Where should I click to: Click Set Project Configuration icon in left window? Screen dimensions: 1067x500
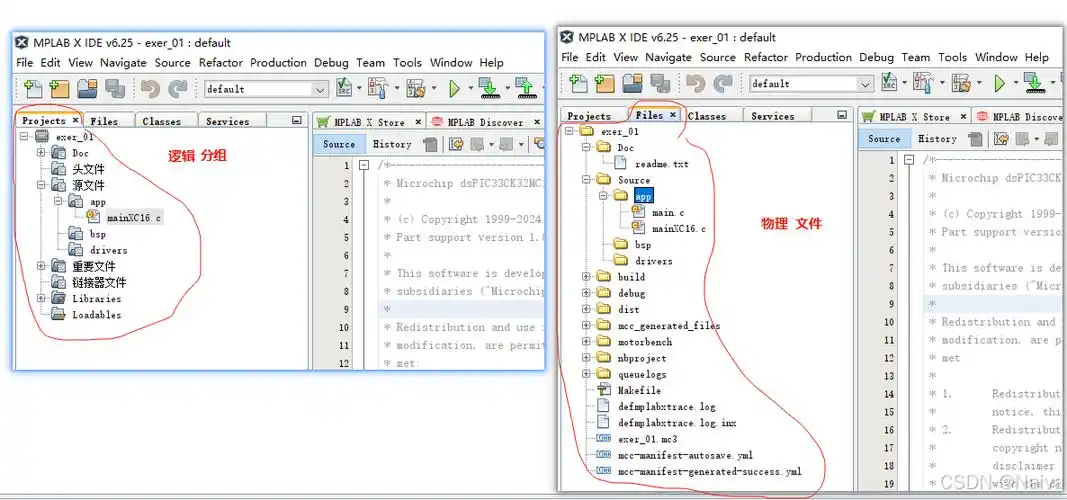pos(345,89)
